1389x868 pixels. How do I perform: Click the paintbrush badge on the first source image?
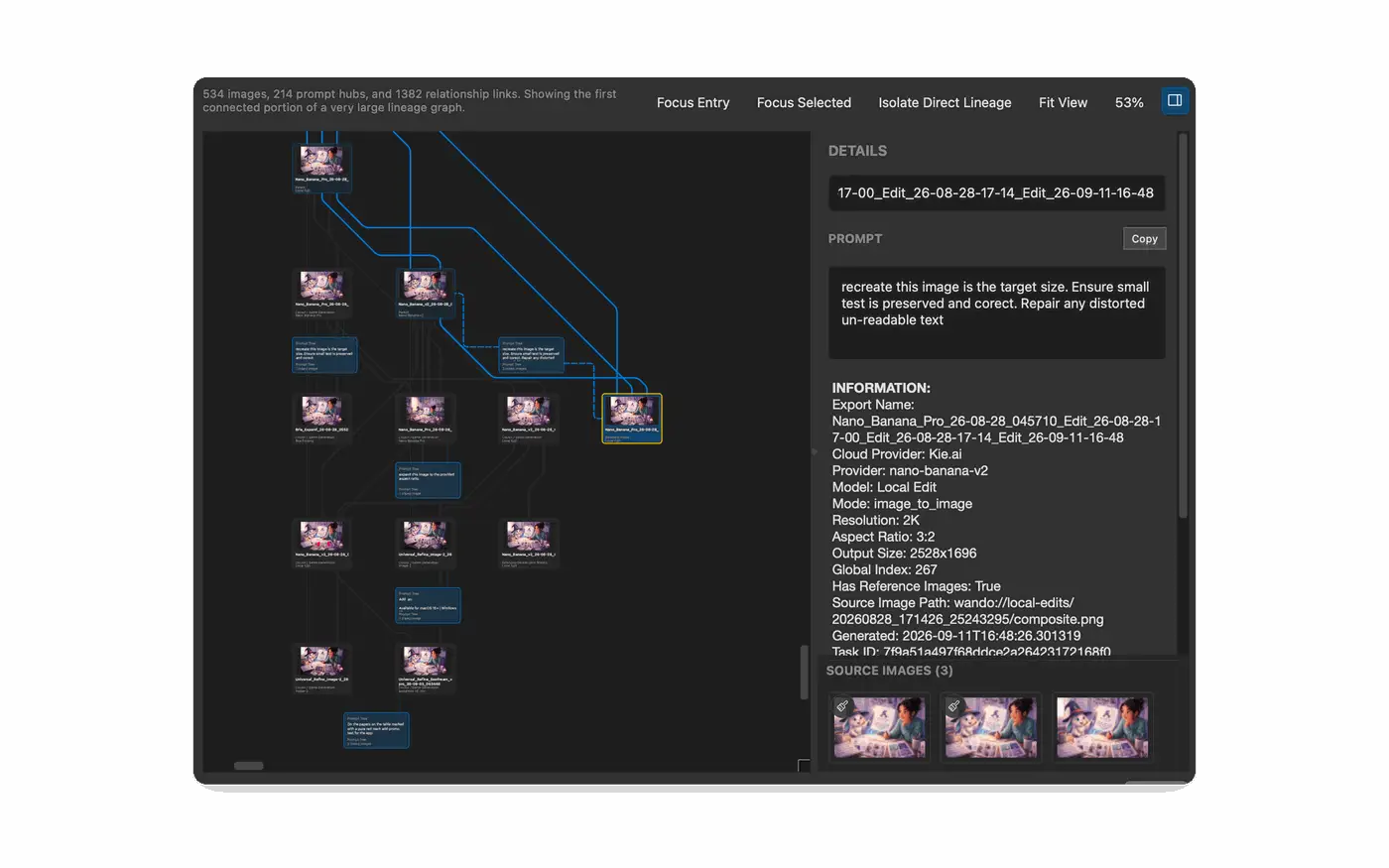coord(842,706)
